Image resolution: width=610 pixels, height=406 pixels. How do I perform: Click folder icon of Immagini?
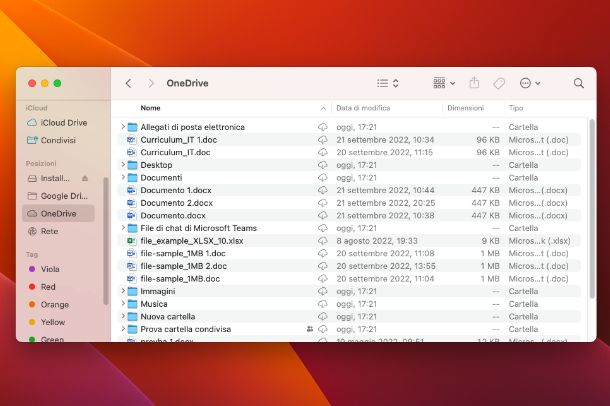click(133, 291)
